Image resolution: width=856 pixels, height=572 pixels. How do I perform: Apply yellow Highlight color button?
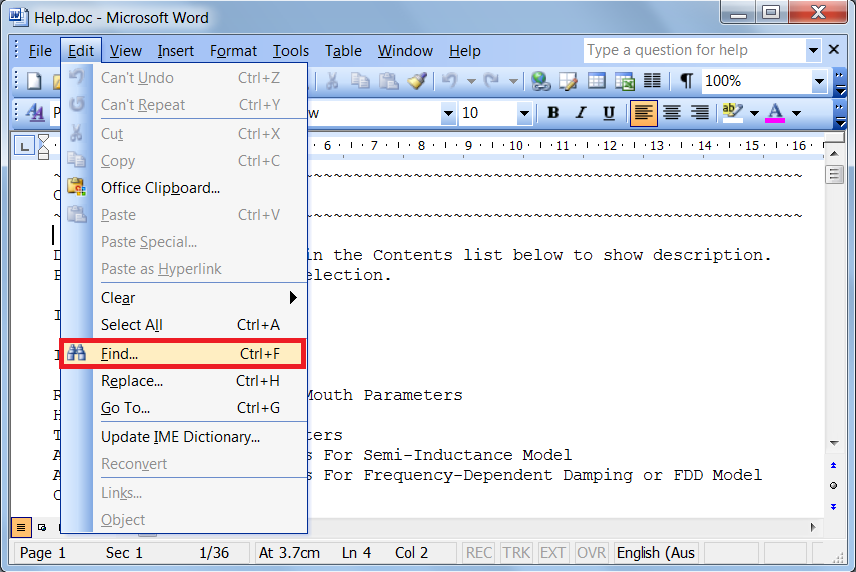pos(732,113)
